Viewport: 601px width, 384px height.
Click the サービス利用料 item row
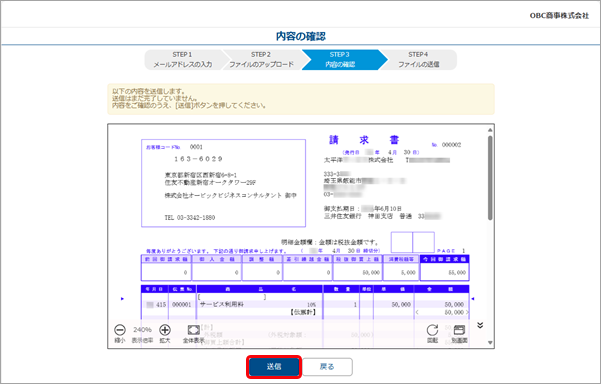[305, 305]
